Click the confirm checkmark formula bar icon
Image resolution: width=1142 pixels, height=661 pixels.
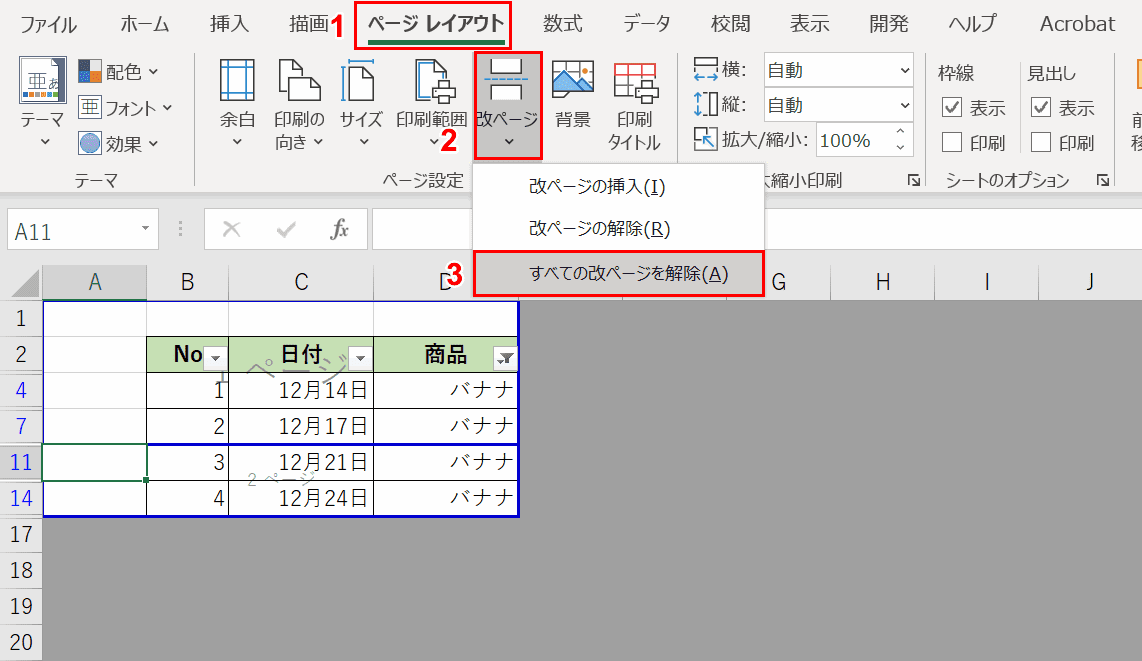pos(286,230)
